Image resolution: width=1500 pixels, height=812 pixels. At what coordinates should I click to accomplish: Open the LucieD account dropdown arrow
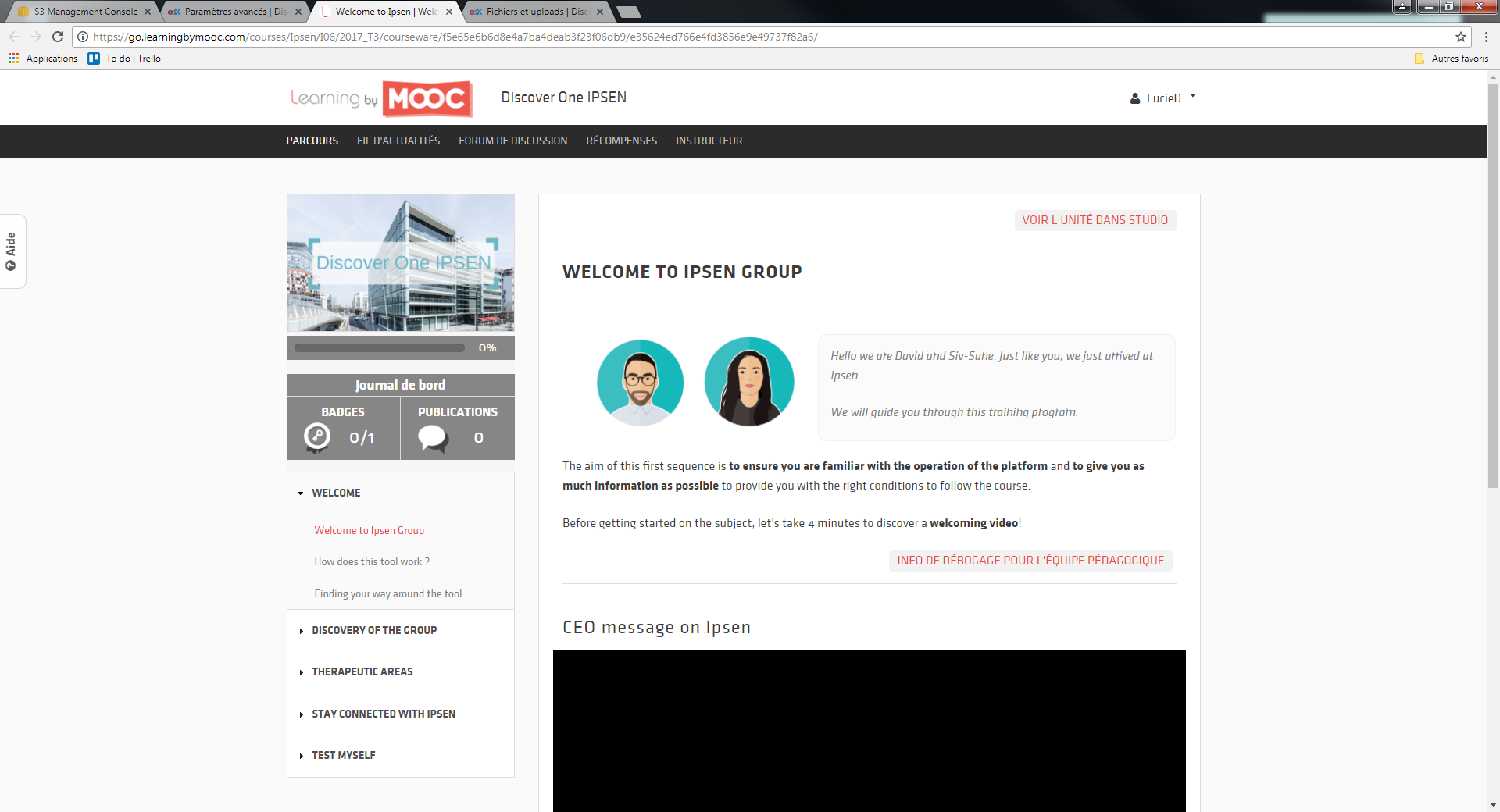[x=1192, y=97]
